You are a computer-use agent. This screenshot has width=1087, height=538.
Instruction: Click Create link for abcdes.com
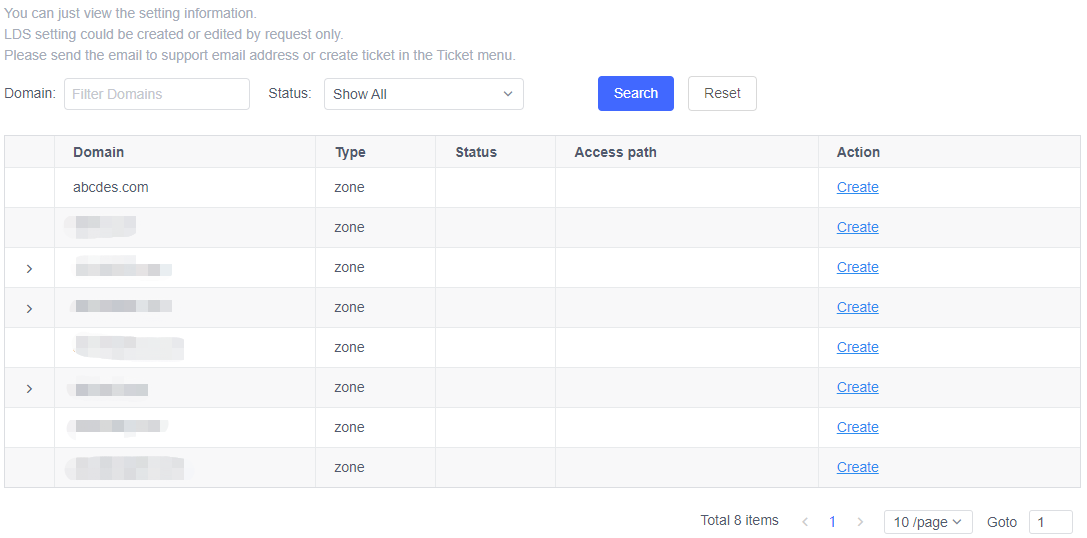tap(857, 187)
